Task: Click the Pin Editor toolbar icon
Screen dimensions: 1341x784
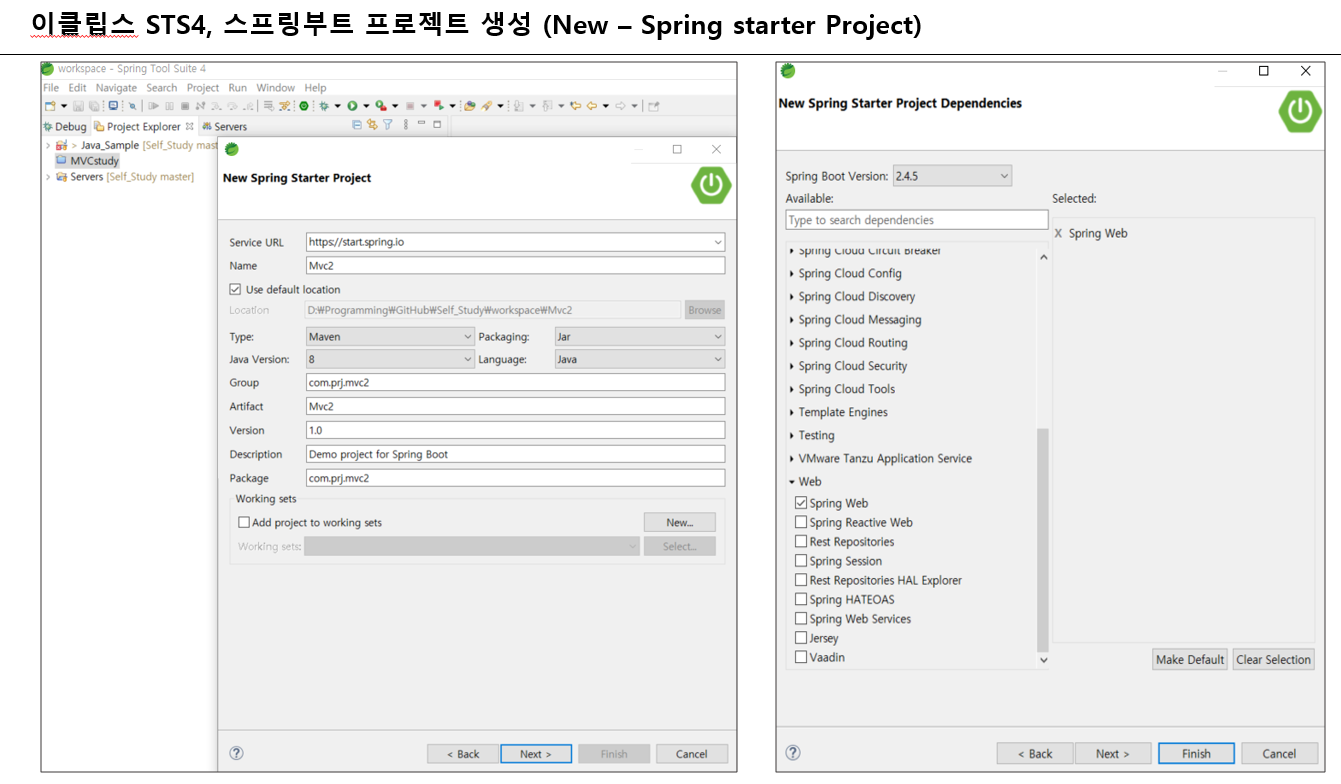Action: pyautogui.click(x=654, y=106)
